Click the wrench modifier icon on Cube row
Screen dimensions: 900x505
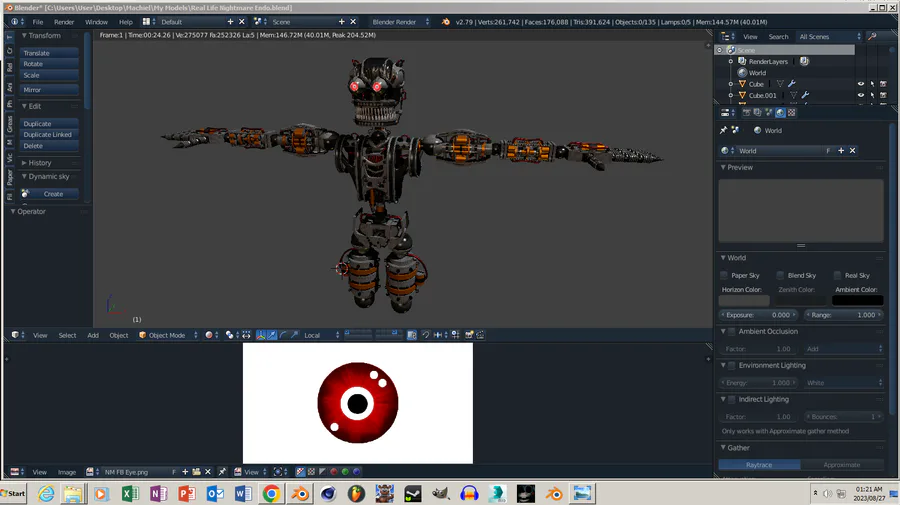tap(792, 84)
